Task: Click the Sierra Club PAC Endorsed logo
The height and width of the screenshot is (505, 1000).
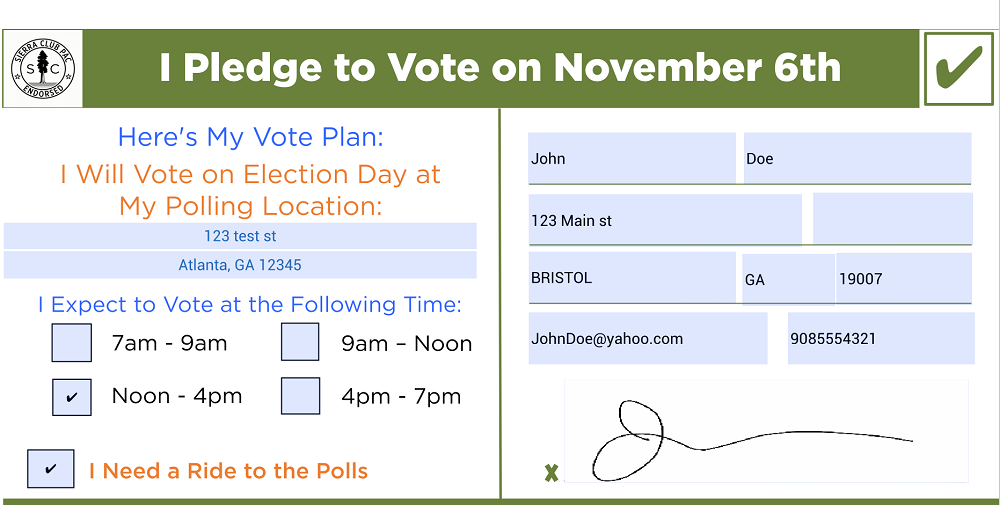Action: [x=43, y=68]
